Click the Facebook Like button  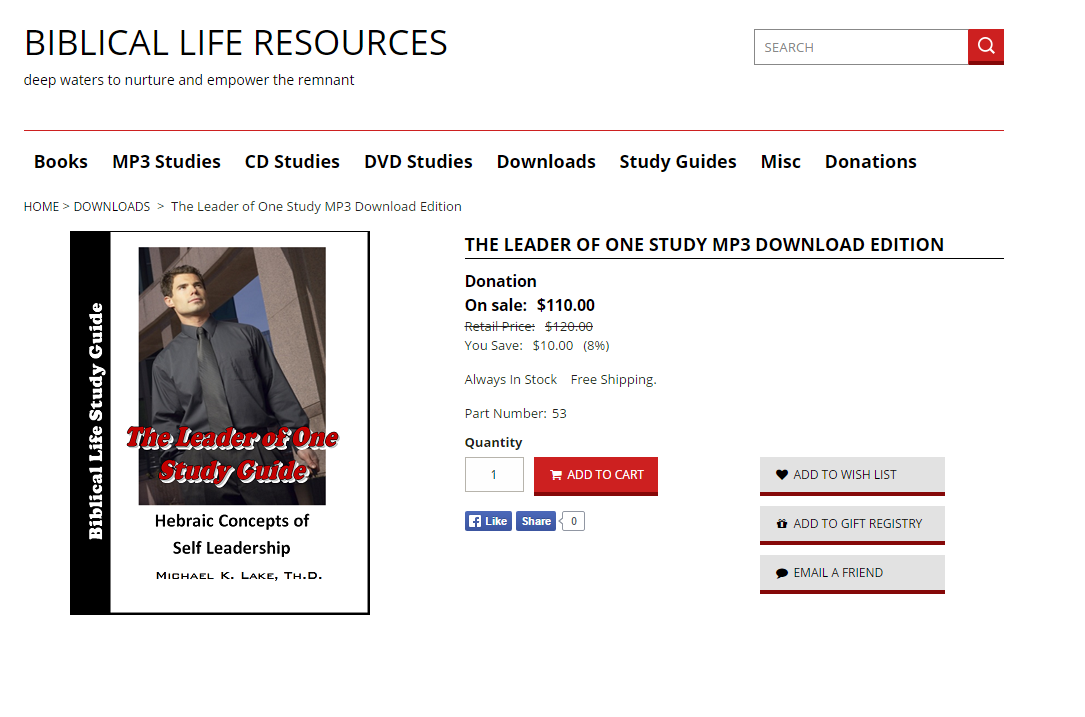tap(488, 521)
